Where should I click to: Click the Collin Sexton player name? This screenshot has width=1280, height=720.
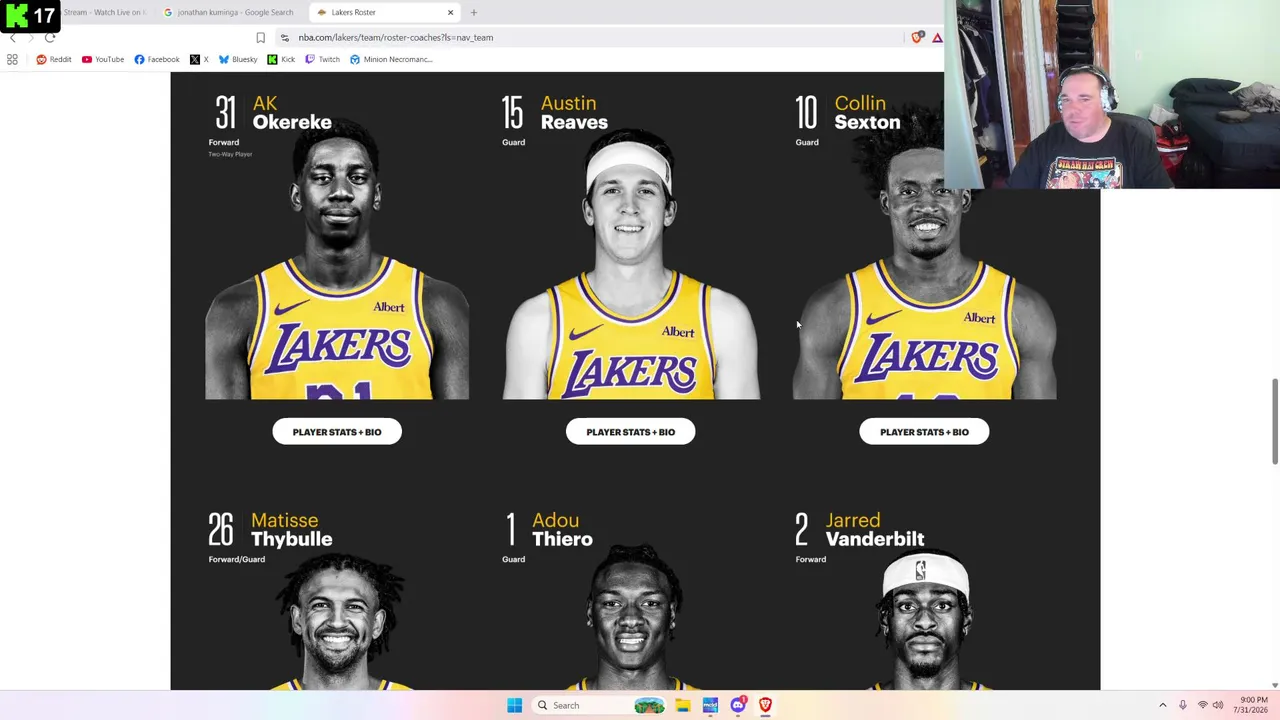[867, 113]
